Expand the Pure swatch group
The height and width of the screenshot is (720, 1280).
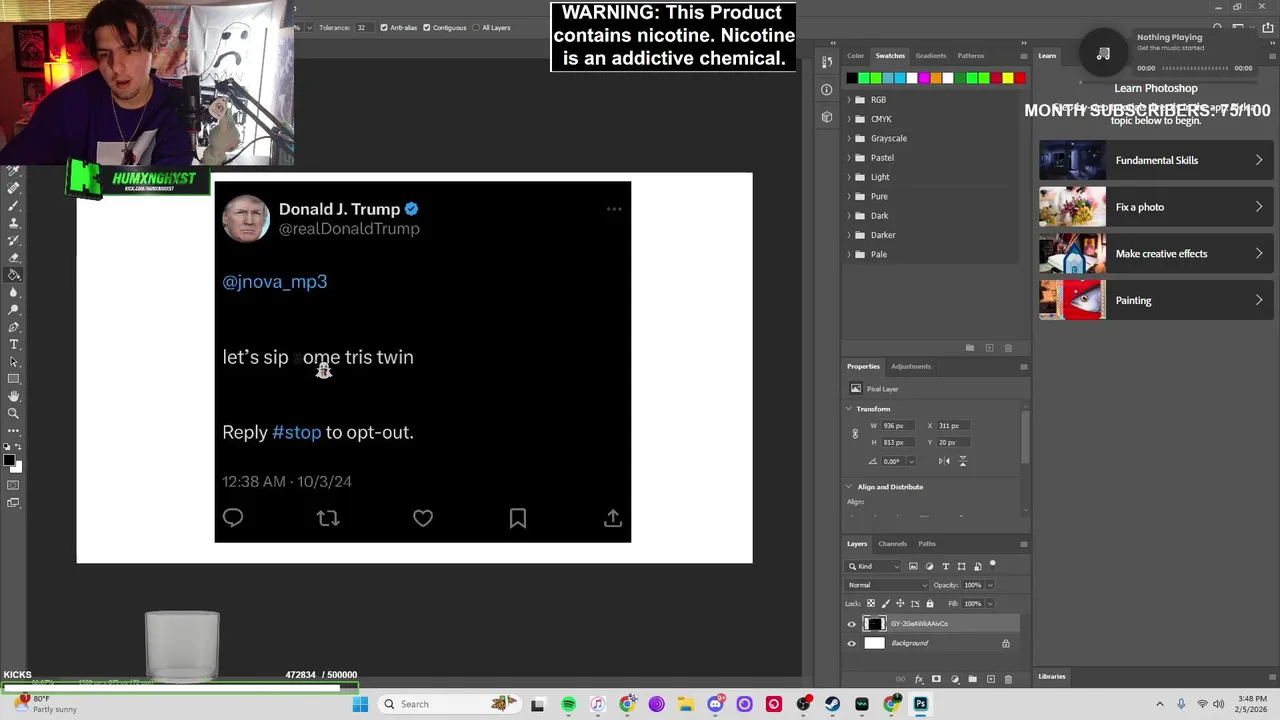point(849,196)
